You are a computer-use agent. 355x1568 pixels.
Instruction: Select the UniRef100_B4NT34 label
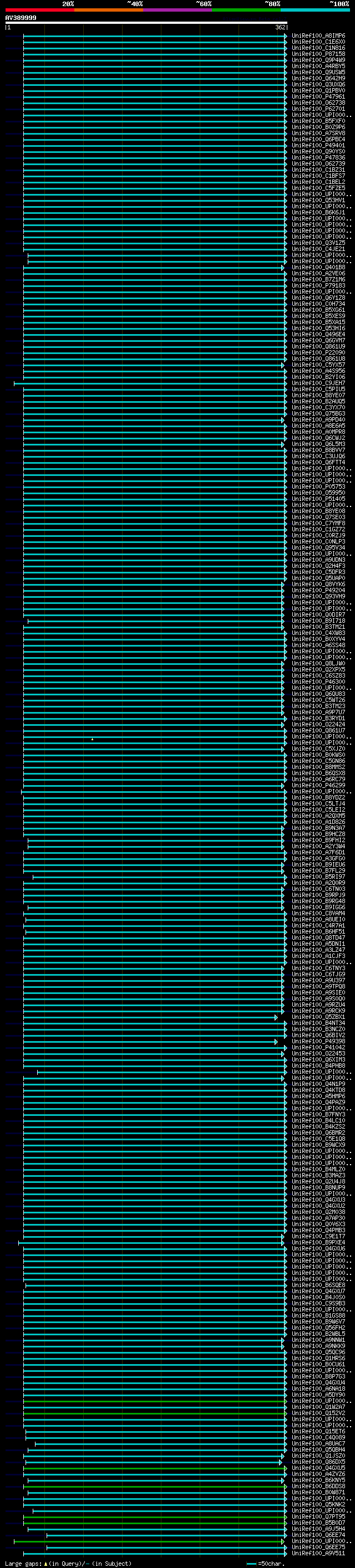pyautogui.click(x=318, y=1023)
